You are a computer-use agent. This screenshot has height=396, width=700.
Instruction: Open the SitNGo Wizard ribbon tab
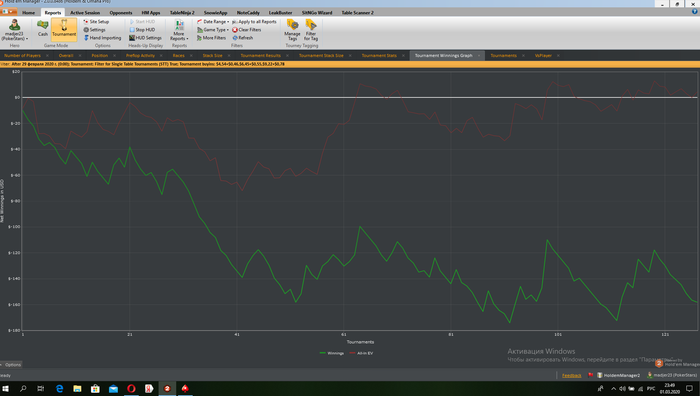tap(317, 13)
